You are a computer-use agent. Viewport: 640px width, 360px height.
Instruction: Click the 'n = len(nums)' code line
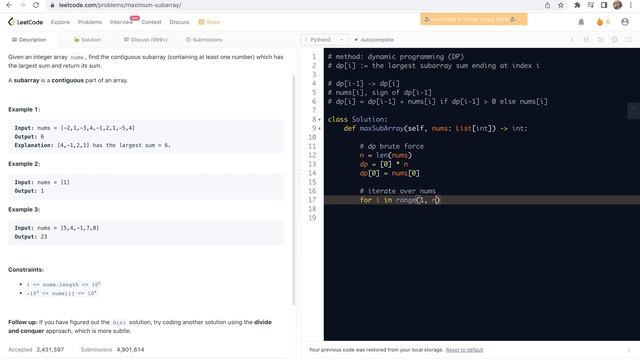(x=386, y=156)
